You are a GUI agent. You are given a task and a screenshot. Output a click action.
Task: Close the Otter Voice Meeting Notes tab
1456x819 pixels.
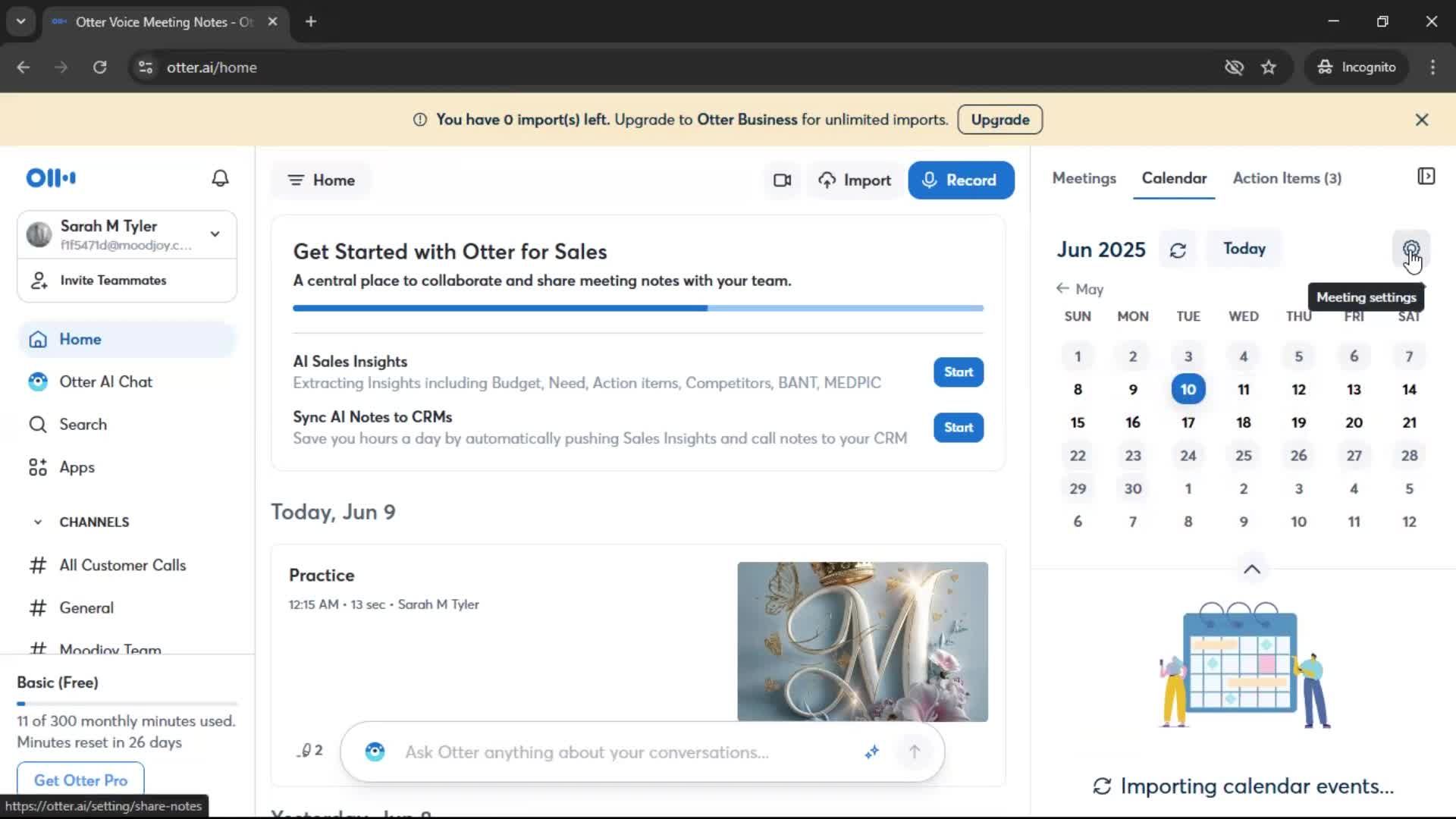pyautogui.click(x=272, y=21)
